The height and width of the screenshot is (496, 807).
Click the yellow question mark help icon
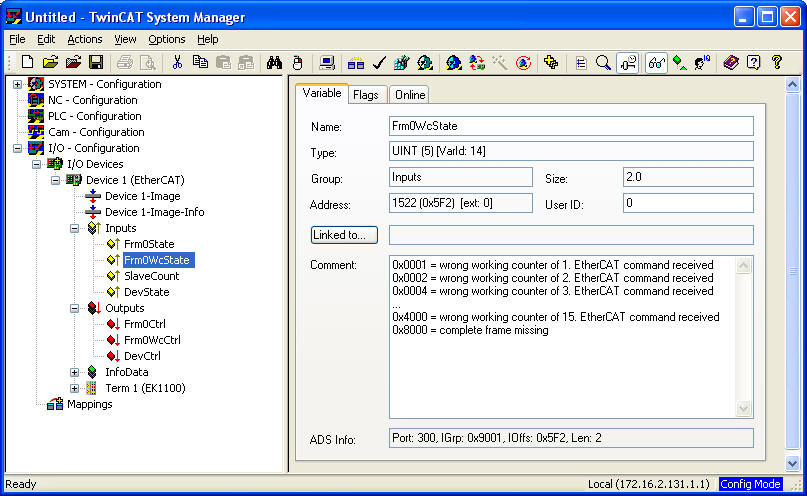[x=776, y=62]
